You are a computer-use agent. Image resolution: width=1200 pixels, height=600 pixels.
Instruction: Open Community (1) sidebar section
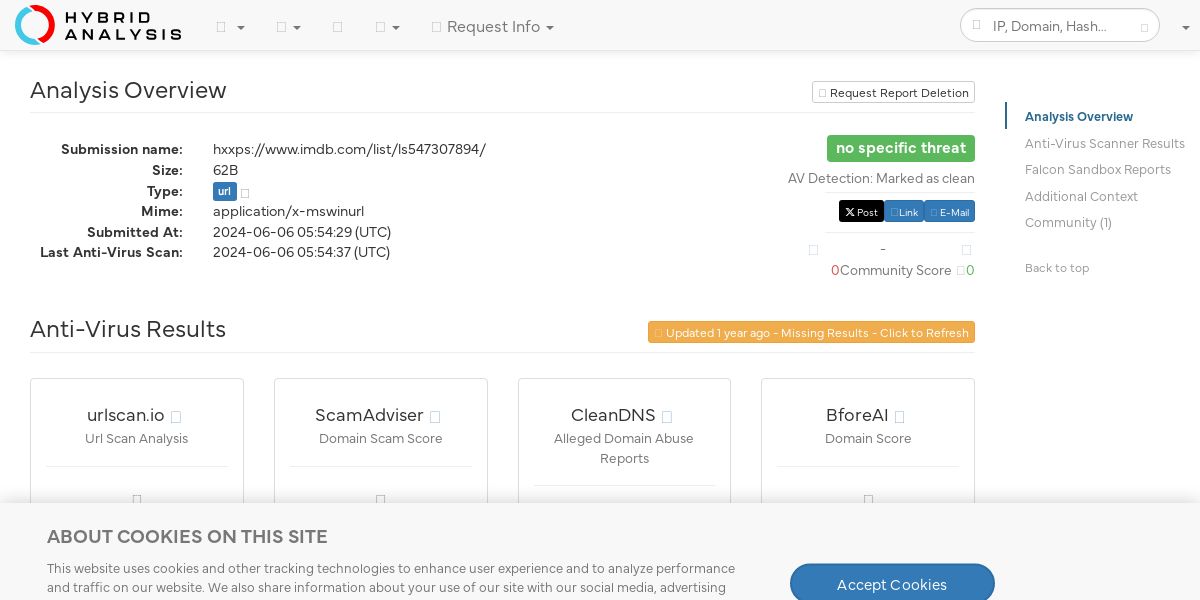[x=1068, y=223]
